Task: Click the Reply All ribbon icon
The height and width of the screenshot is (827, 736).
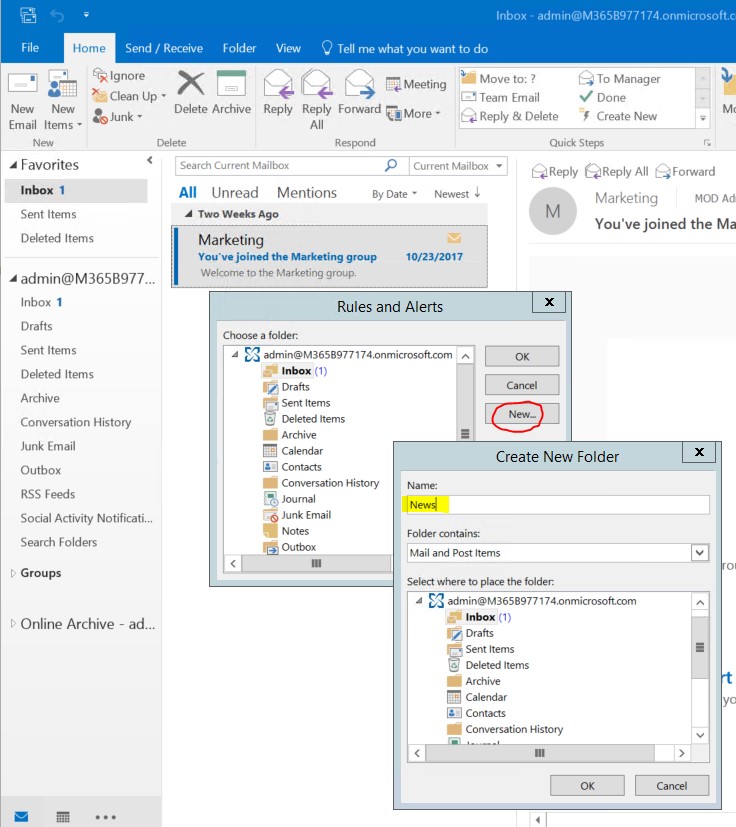Action: [x=317, y=84]
